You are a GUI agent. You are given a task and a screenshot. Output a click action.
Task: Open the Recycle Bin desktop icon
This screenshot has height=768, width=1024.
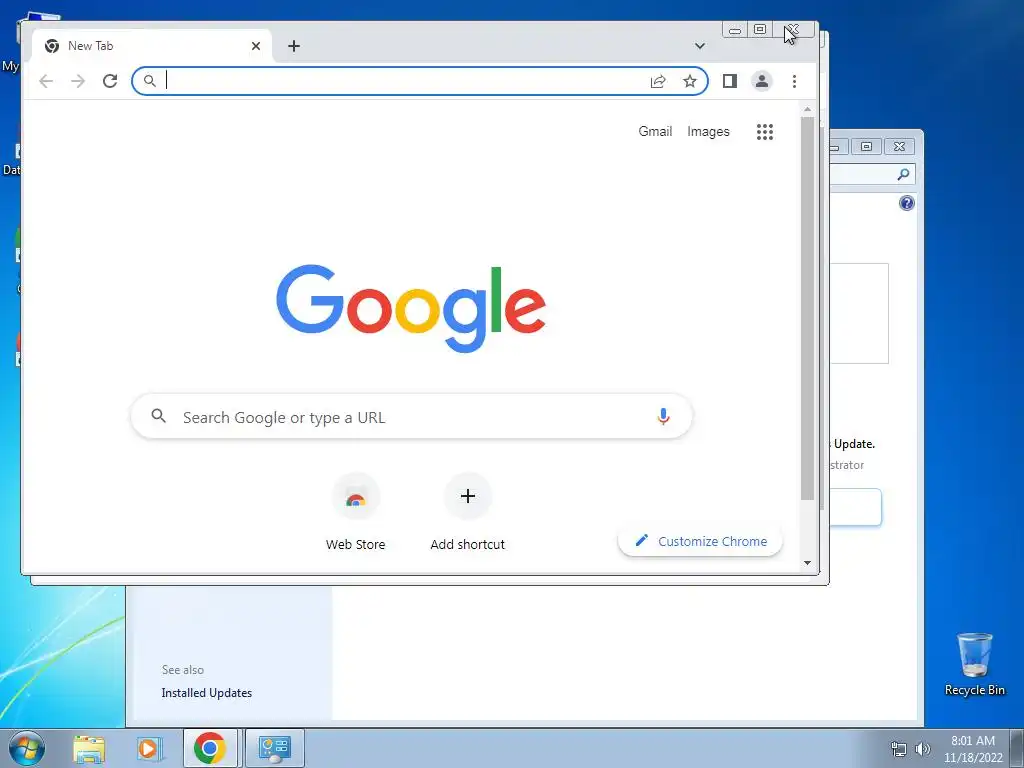coord(974,664)
